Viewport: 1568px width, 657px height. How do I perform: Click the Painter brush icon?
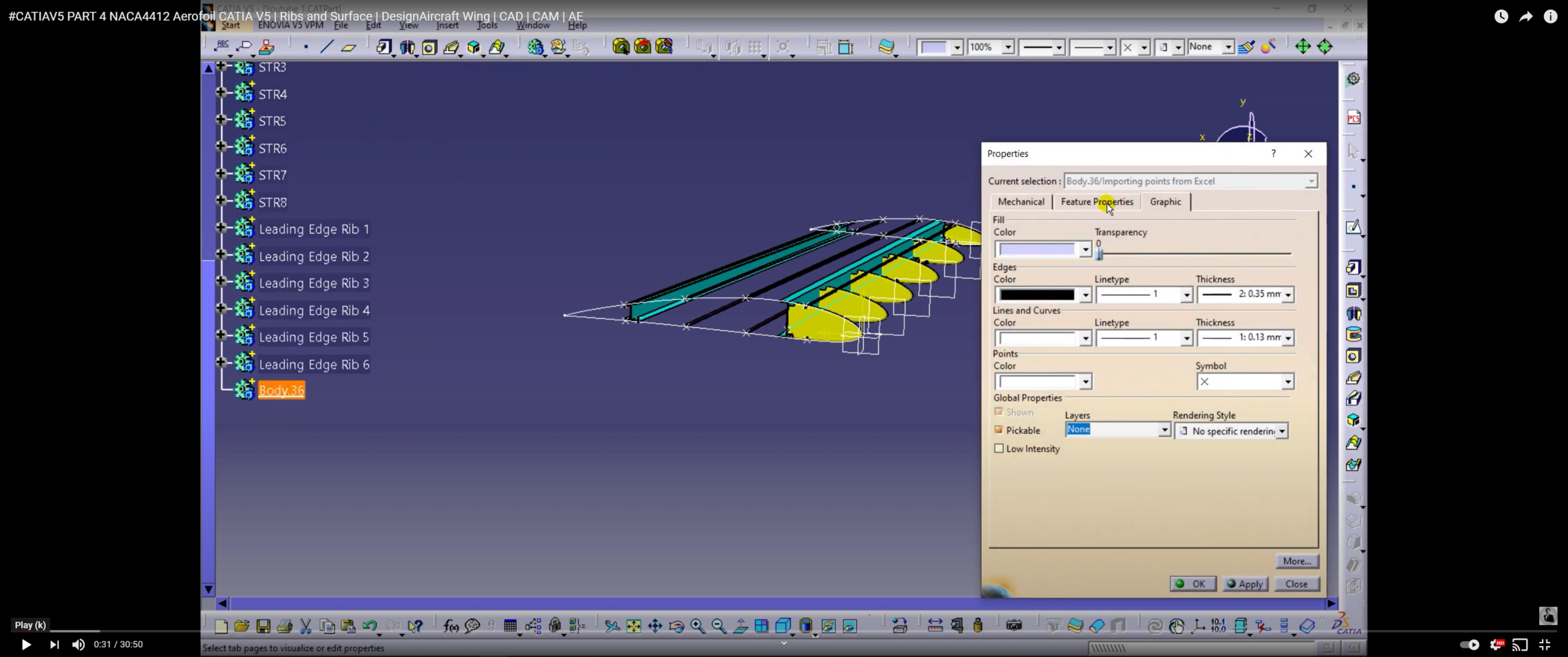(1247, 47)
